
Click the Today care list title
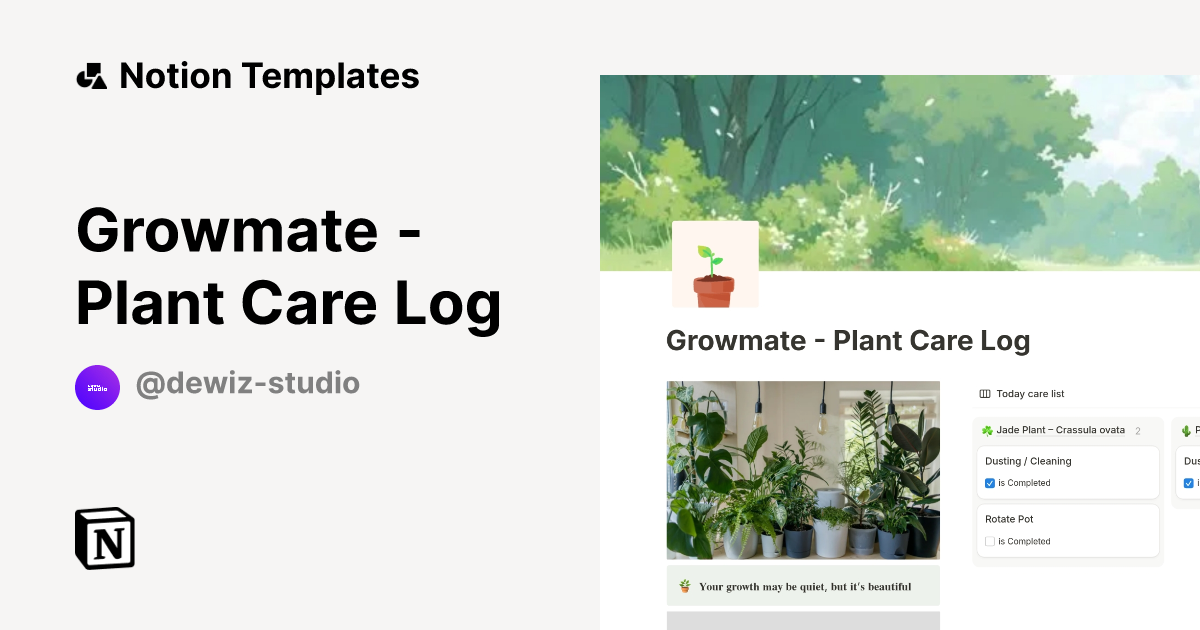click(1029, 393)
